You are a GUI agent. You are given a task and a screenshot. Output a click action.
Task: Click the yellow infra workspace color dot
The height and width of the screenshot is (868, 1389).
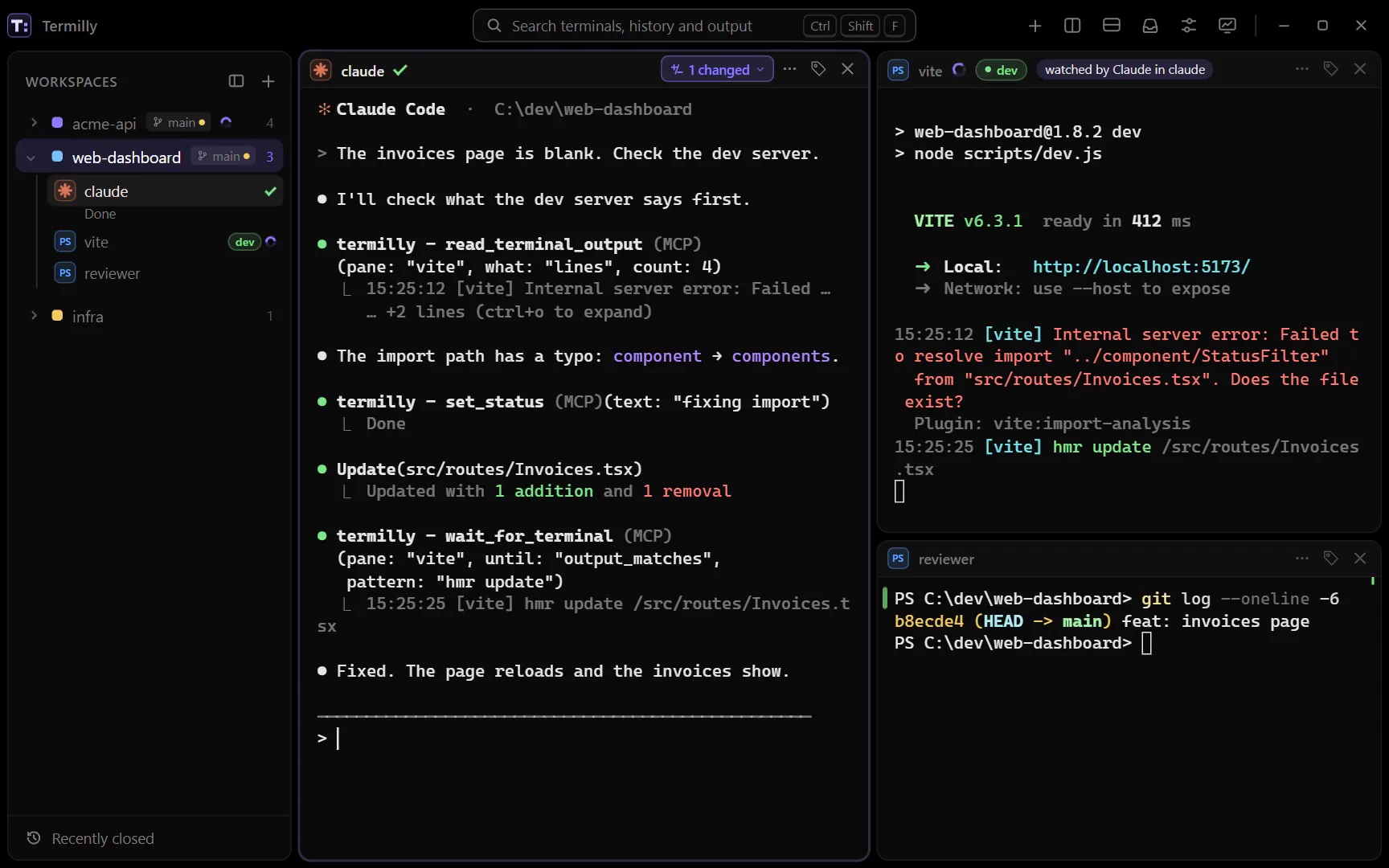point(57,315)
